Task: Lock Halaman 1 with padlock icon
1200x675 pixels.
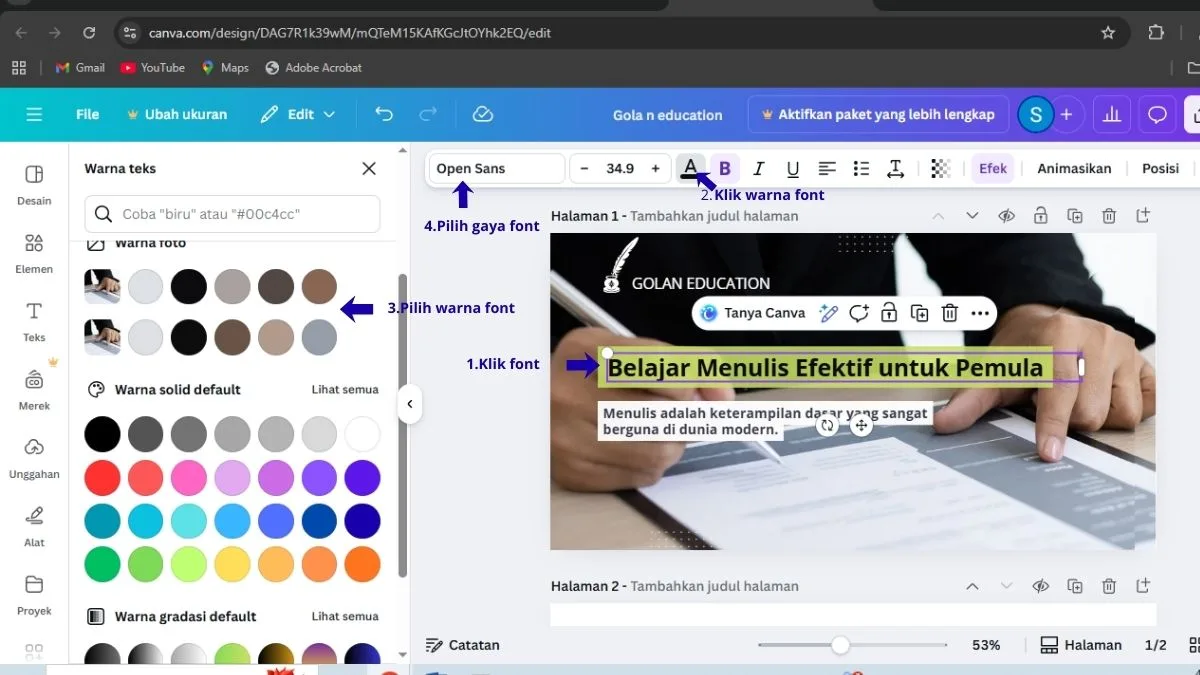Action: pyautogui.click(x=1041, y=216)
